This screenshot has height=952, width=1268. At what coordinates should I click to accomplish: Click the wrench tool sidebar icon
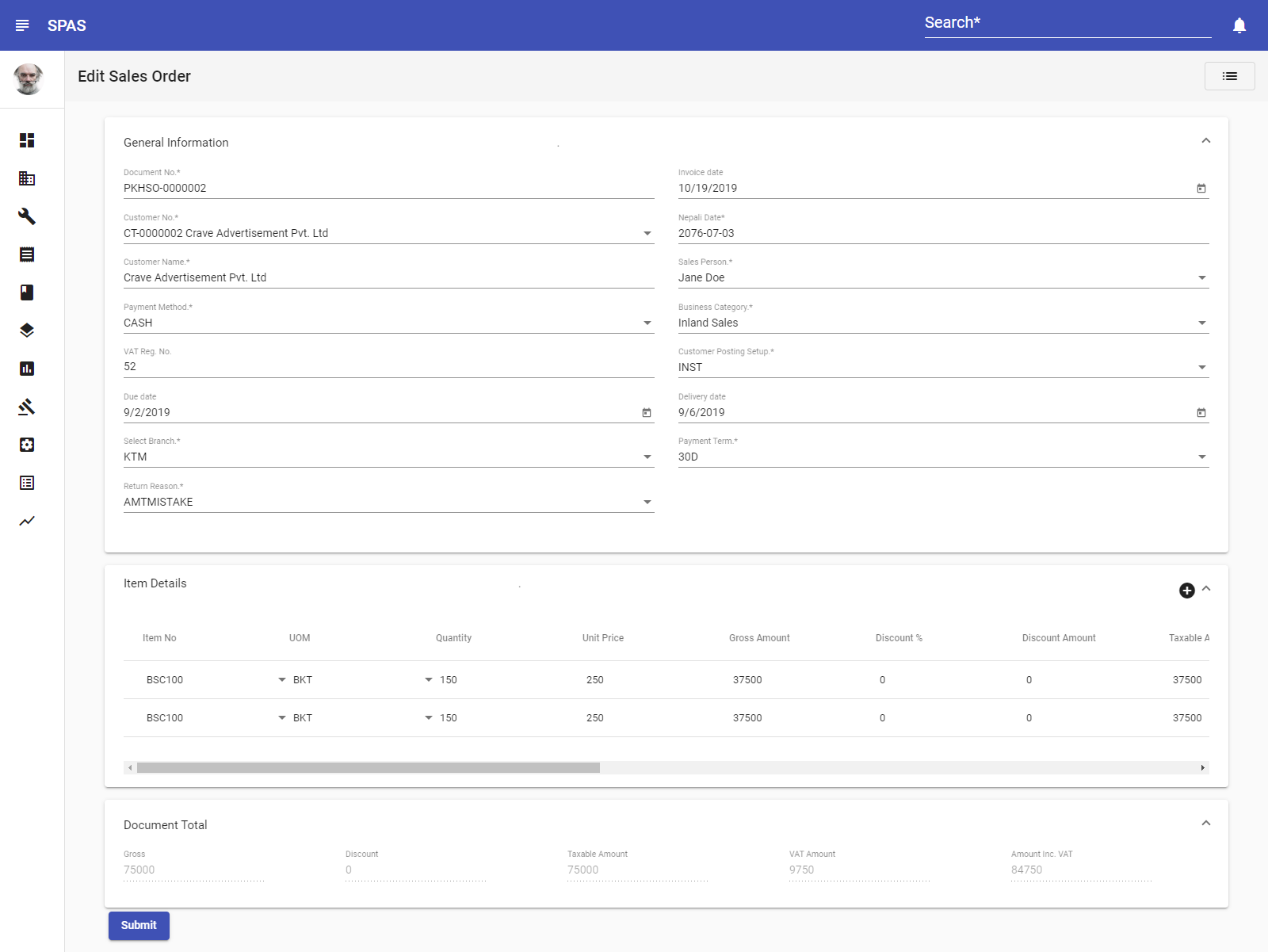(x=27, y=216)
